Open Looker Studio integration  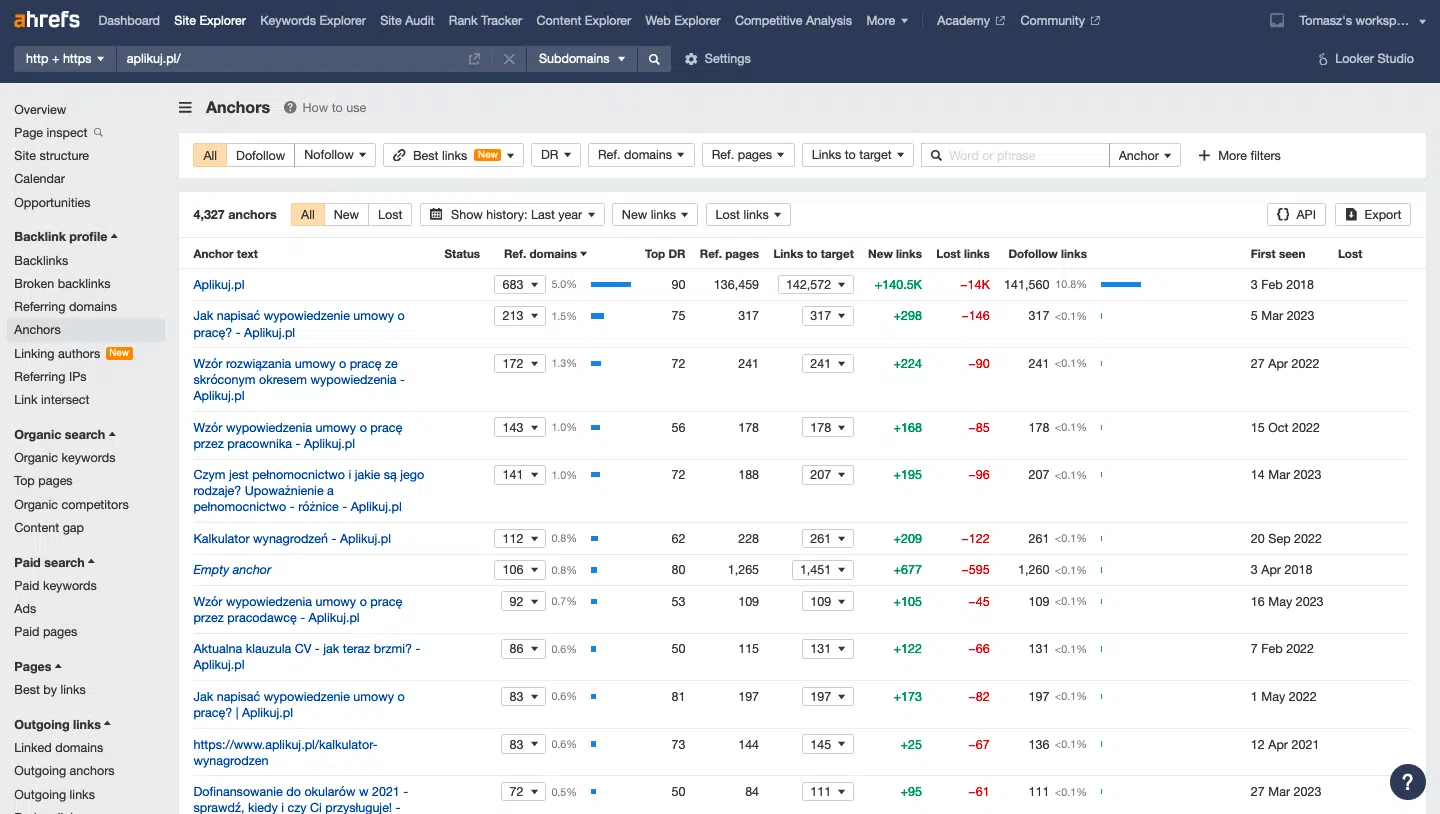click(x=1366, y=59)
